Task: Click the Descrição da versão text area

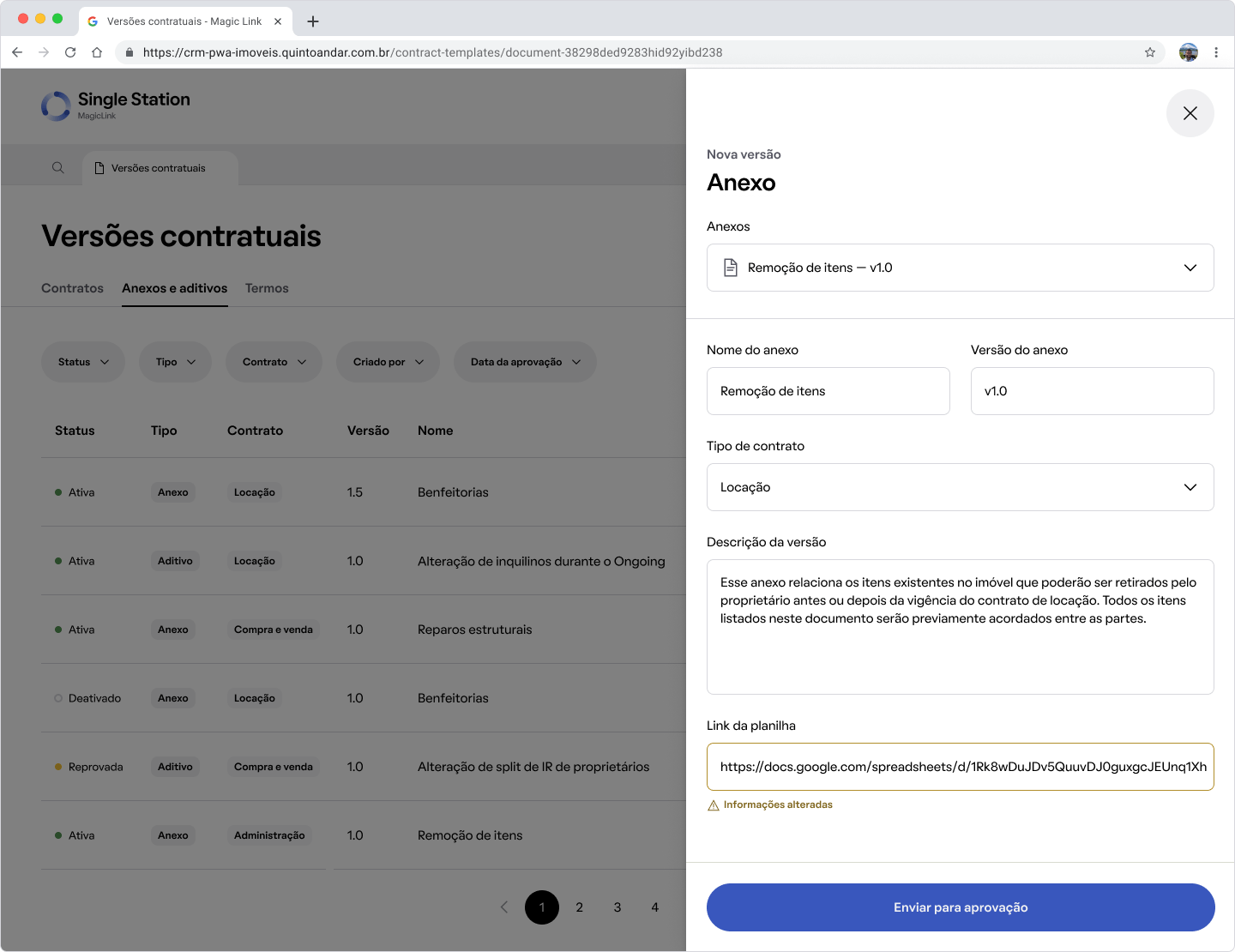Action: 961,627
